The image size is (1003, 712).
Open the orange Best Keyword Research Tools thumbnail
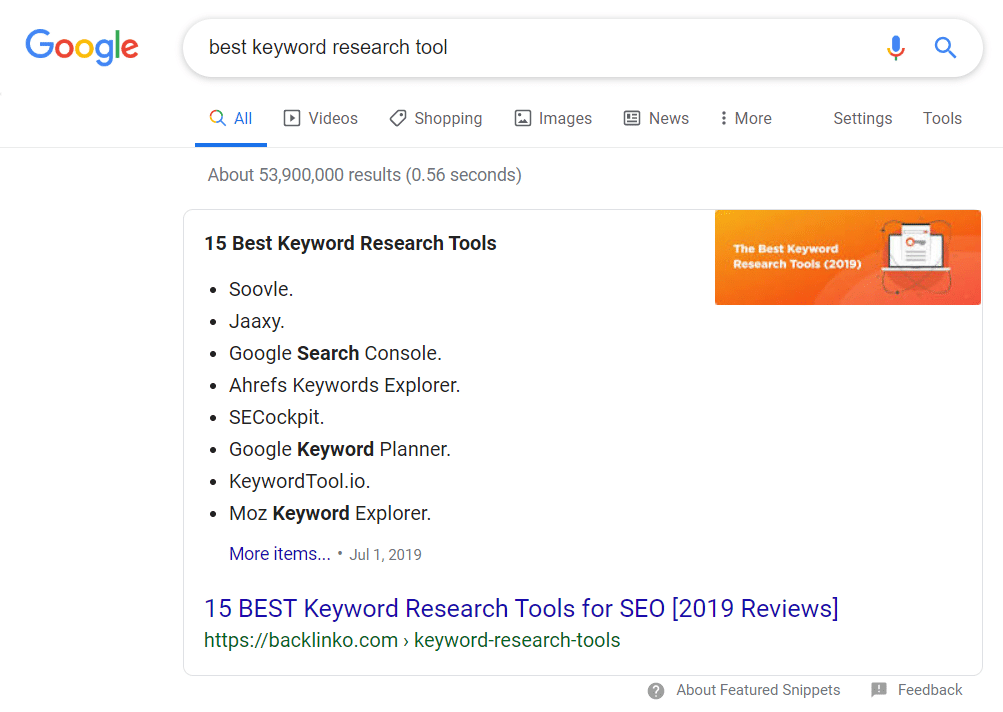click(848, 257)
